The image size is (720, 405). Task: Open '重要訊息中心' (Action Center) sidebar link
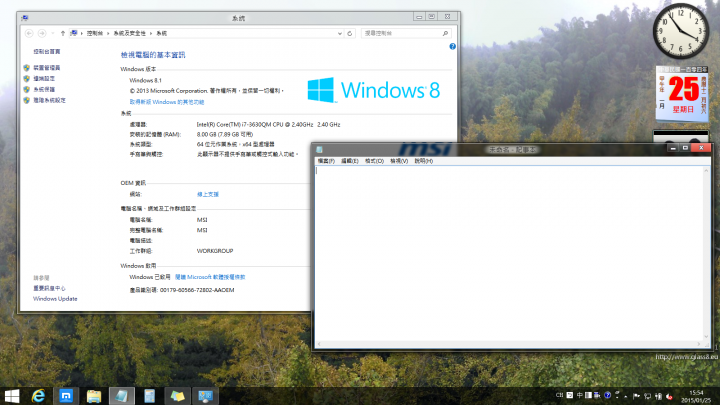point(49,288)
